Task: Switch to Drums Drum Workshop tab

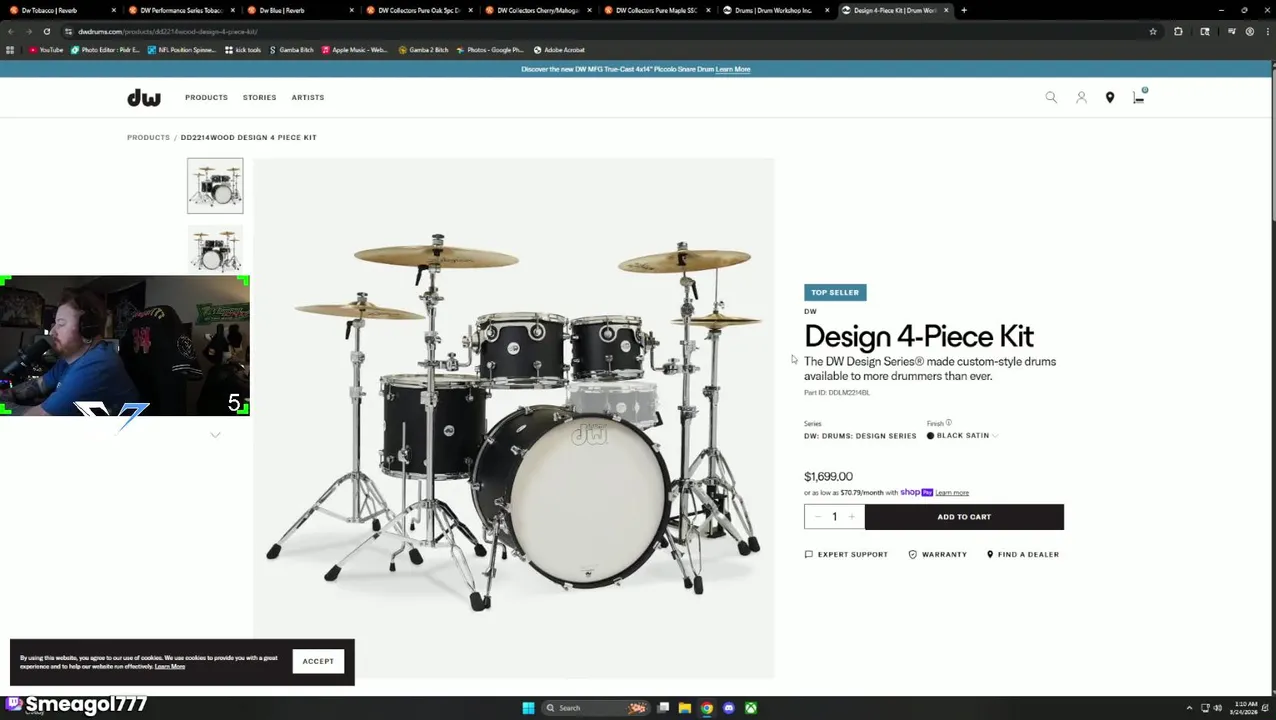Action: coord(775,10)
